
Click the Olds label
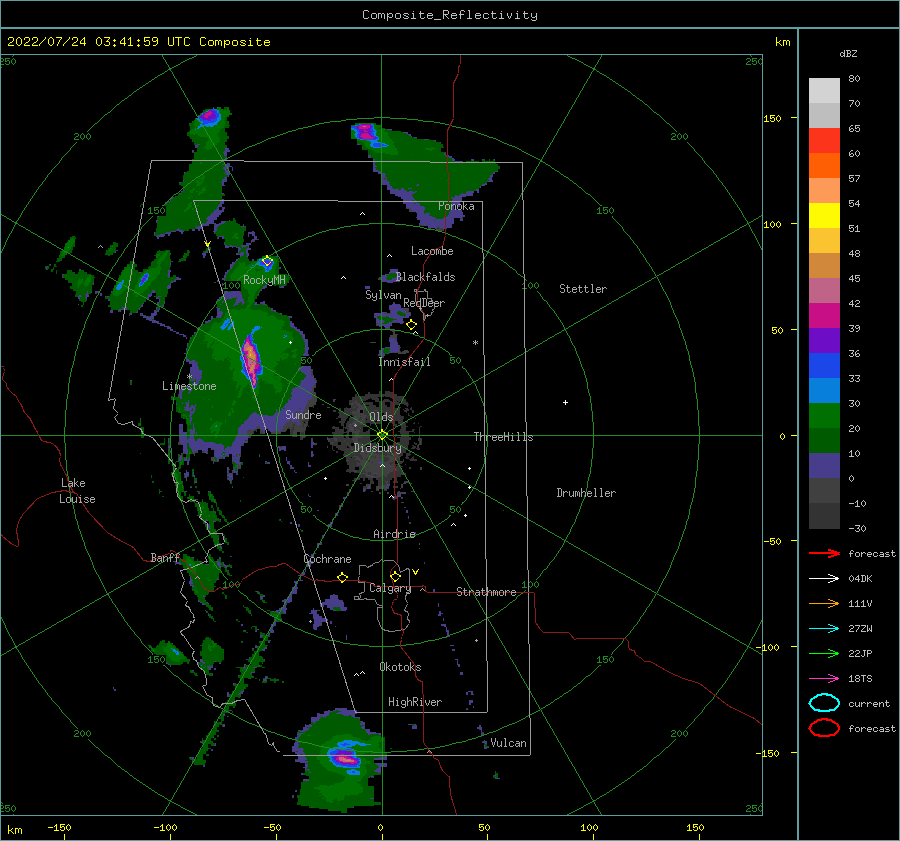(381, 417)
